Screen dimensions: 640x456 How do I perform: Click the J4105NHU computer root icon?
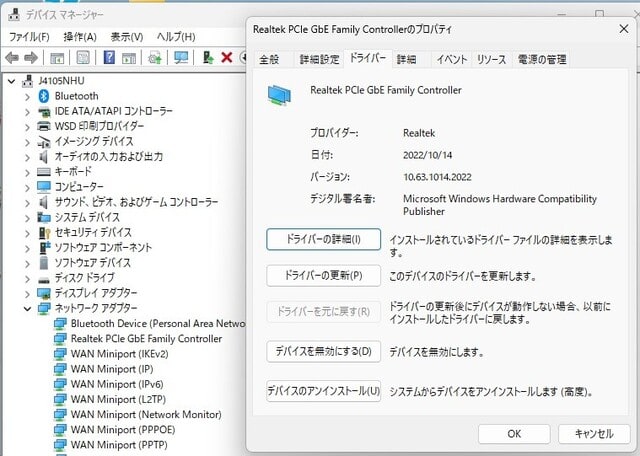pos(27,81)
